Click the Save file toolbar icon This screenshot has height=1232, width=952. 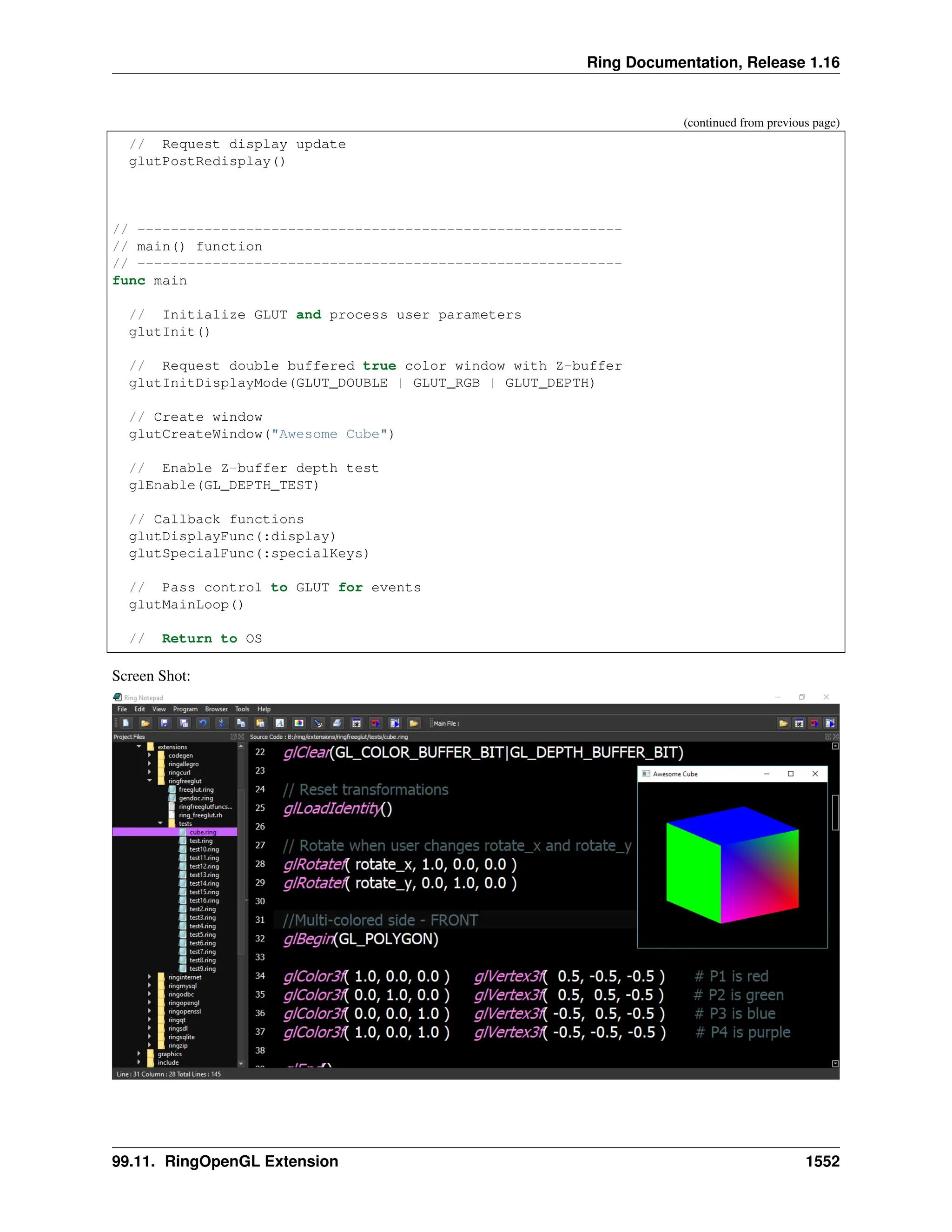point(165,723)
